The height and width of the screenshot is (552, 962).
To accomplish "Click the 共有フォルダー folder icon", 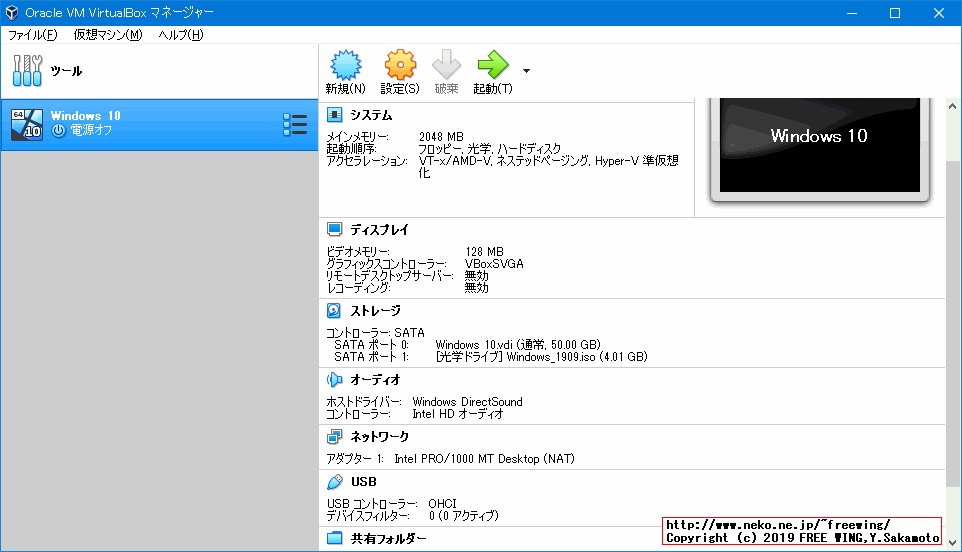I will tap(334, 538).
